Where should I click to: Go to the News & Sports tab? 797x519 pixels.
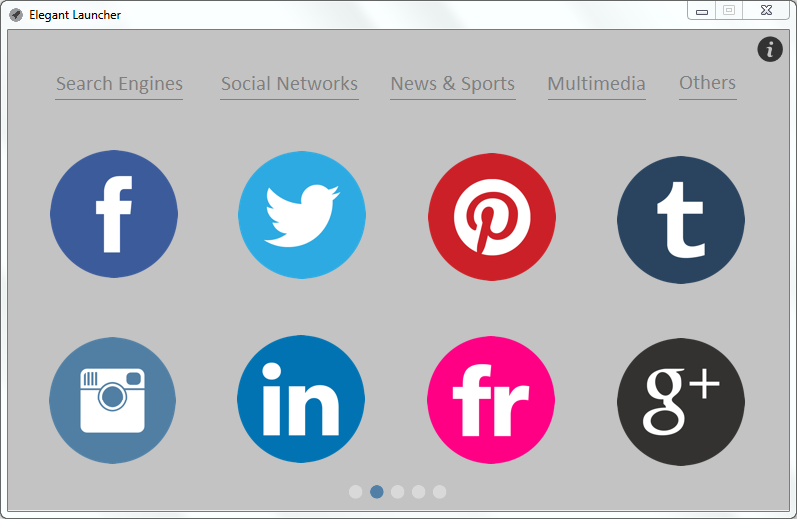click(452, 84)
